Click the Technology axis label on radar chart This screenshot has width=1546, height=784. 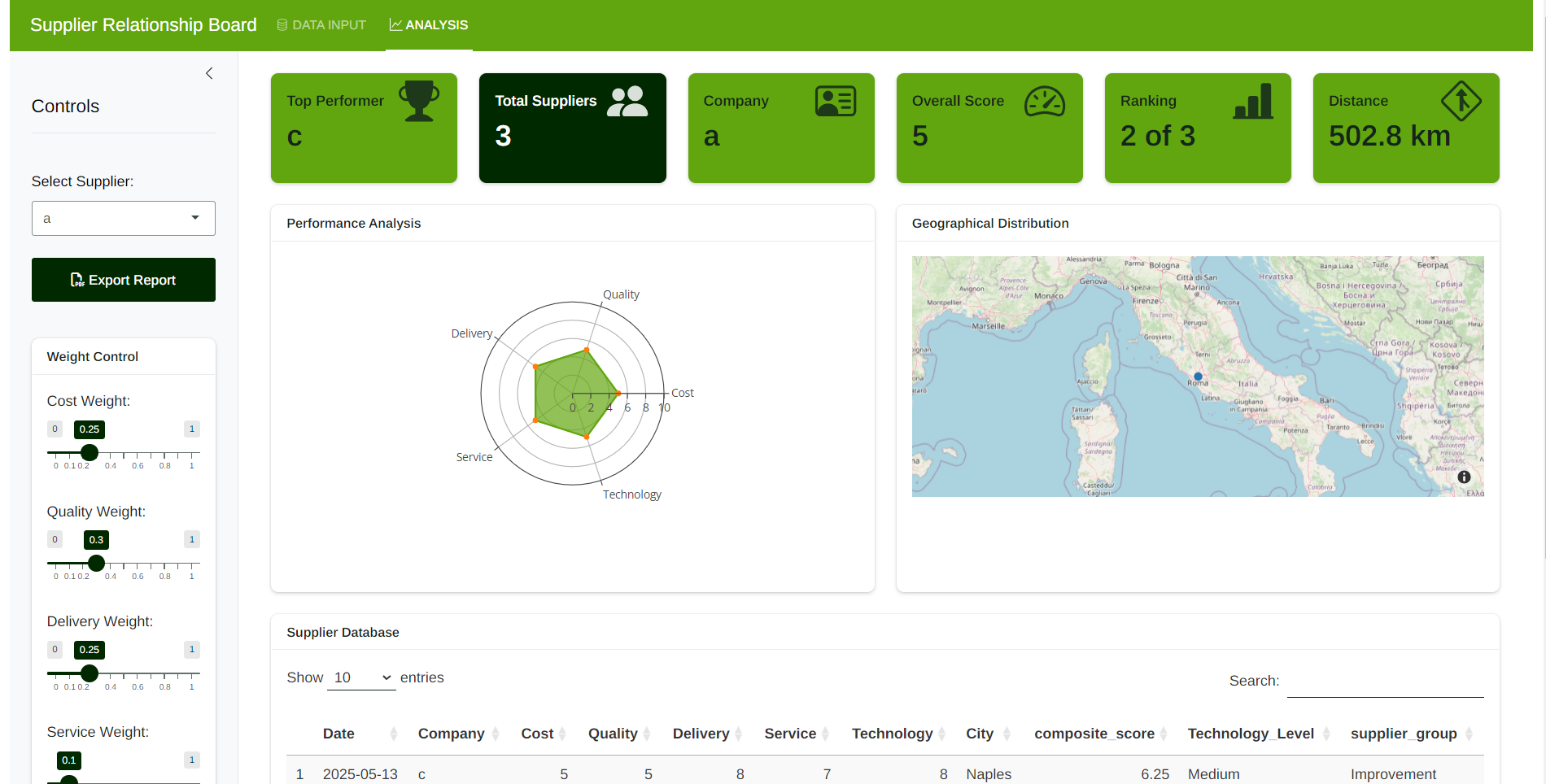pyautogui.click(x=631, y=494)
